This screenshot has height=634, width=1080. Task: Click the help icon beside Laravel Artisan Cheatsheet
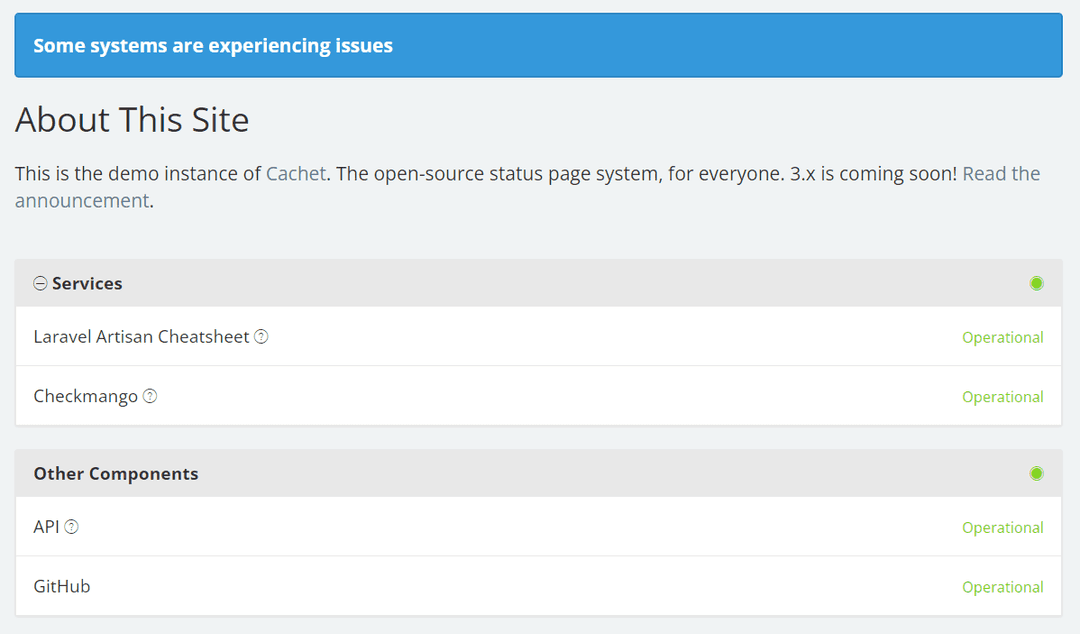261,336
